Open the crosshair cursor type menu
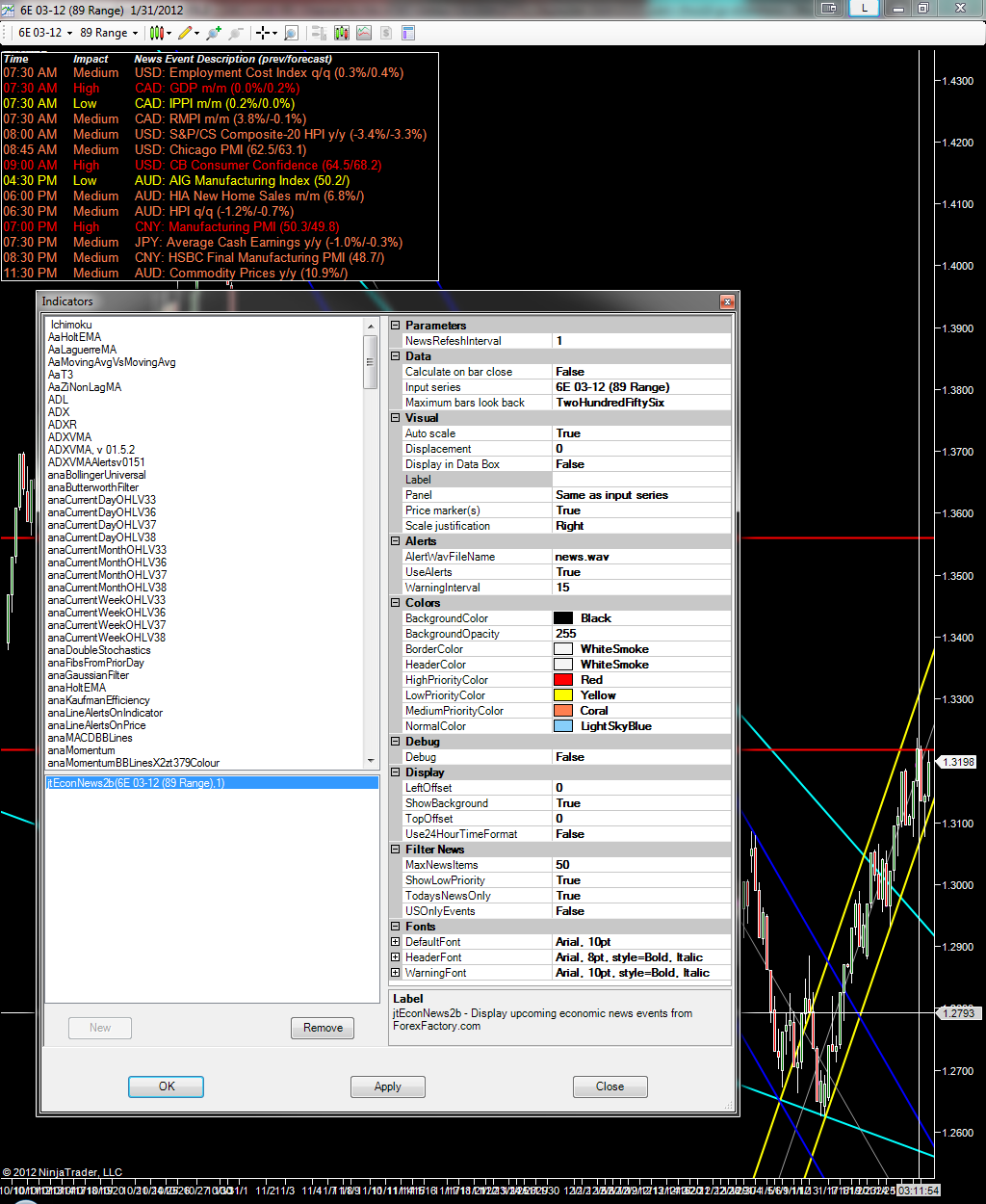 (x=266, y=33)
